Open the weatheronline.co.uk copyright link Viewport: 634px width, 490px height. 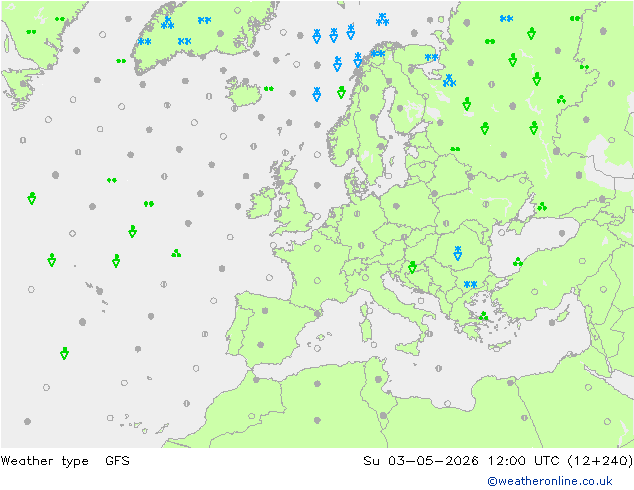[550, 481]
